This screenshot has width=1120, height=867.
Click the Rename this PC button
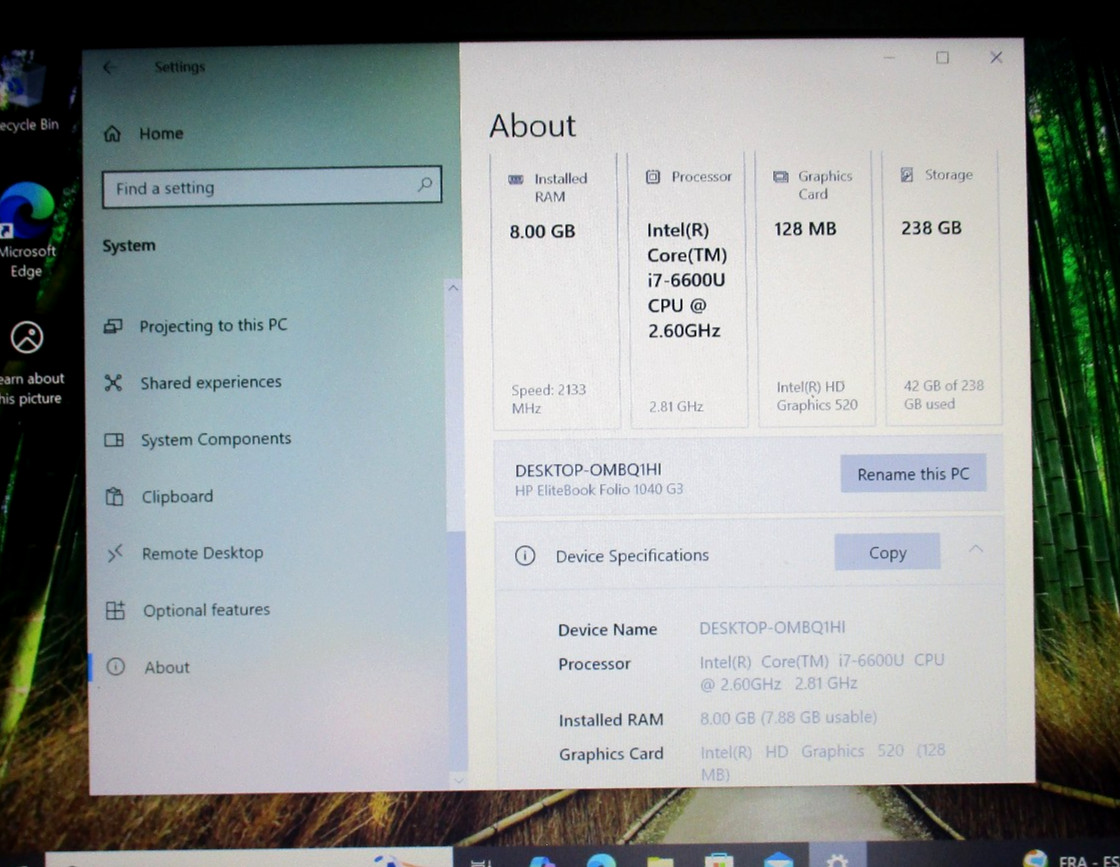[913, 473]
